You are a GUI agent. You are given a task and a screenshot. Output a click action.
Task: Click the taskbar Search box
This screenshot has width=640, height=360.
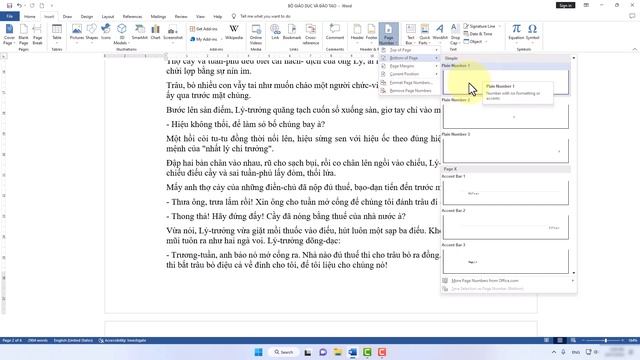(x=284, y=352)
